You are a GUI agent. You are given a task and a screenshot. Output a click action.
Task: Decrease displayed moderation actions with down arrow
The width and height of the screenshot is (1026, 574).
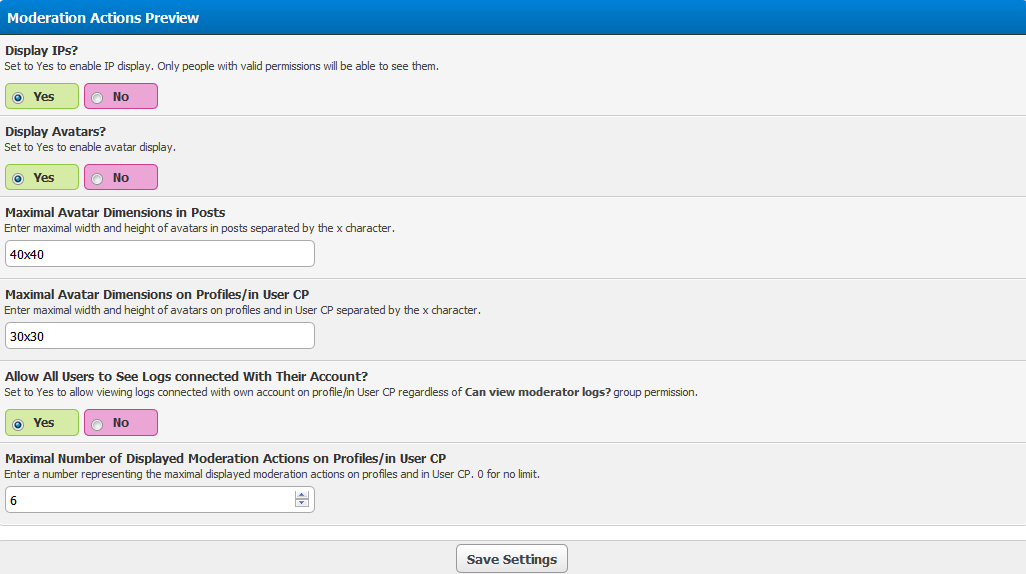302,504
